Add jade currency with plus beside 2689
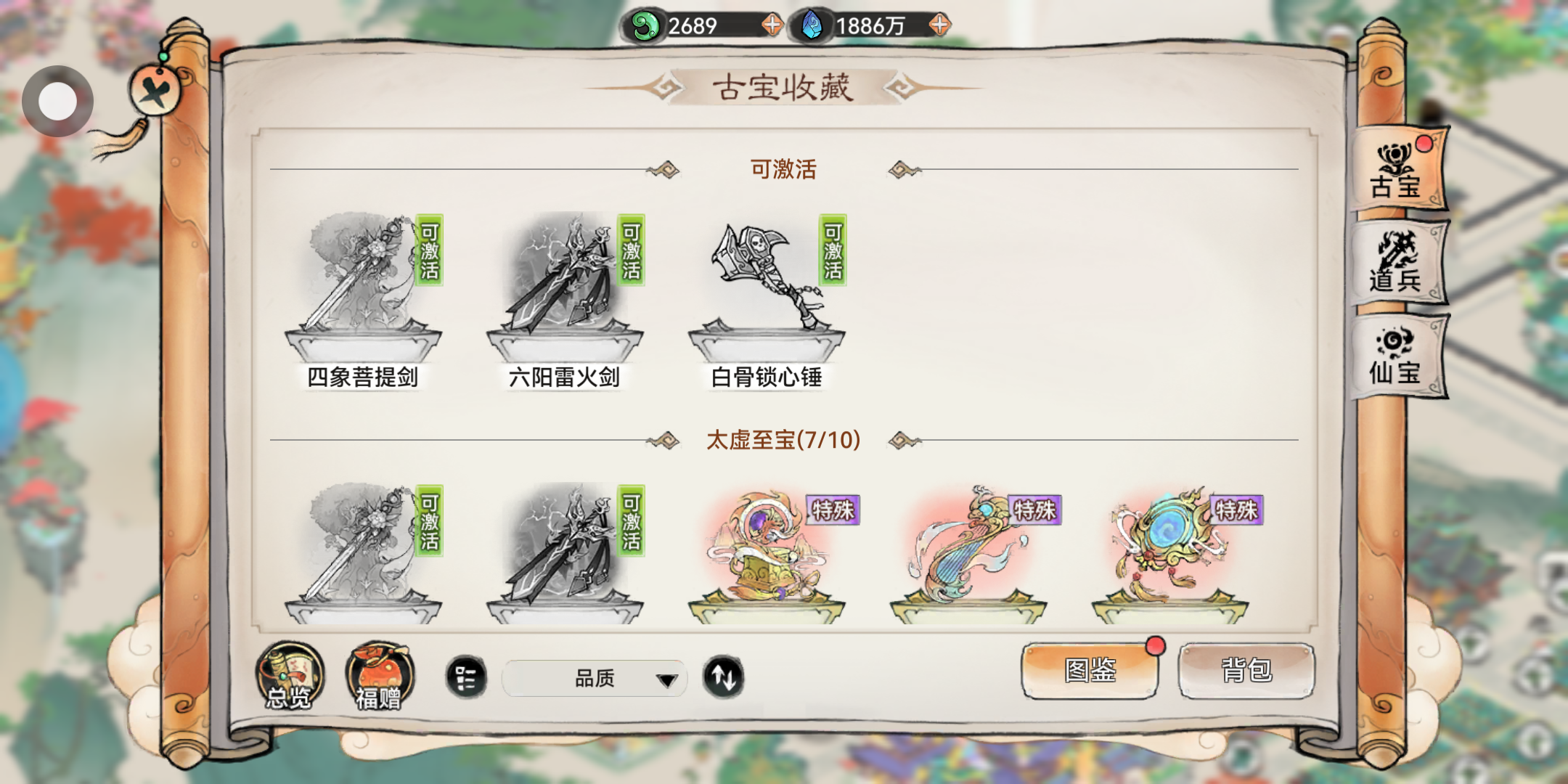Viewport: 1568px width, 784px height. 772,25
